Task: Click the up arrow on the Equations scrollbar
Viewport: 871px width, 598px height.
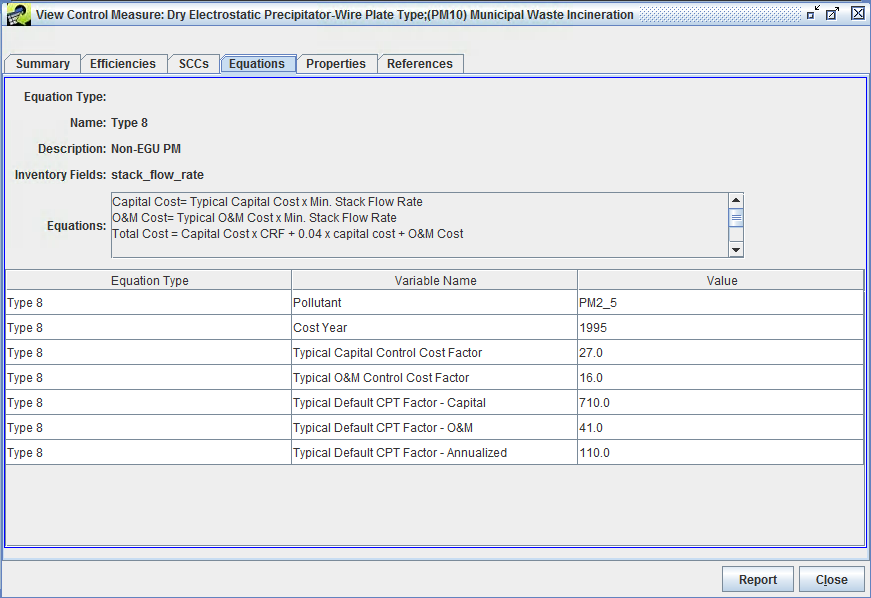Action: tap(736, 200)
